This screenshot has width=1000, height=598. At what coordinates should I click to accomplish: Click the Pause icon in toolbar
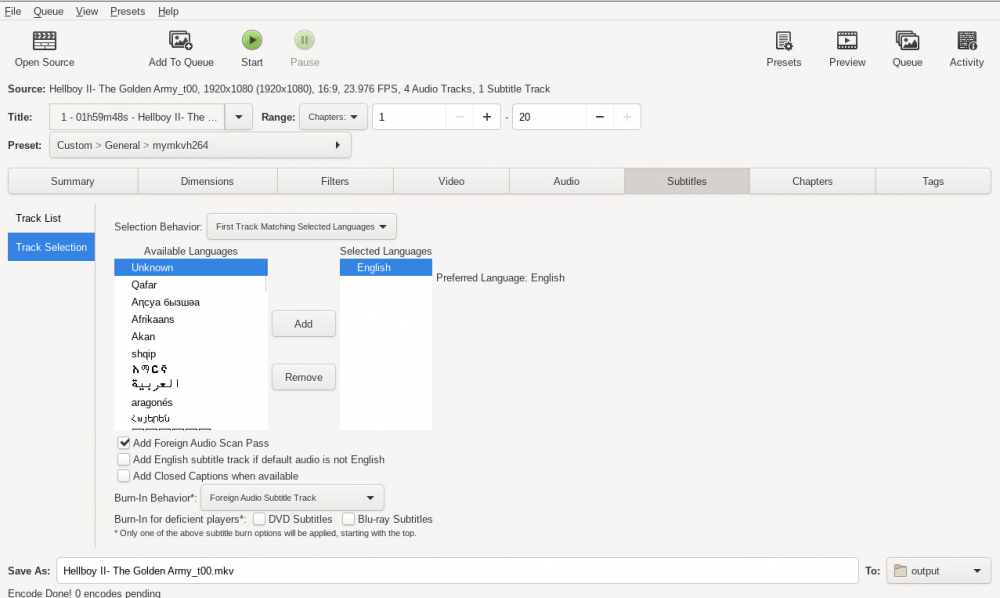point(304,40)
